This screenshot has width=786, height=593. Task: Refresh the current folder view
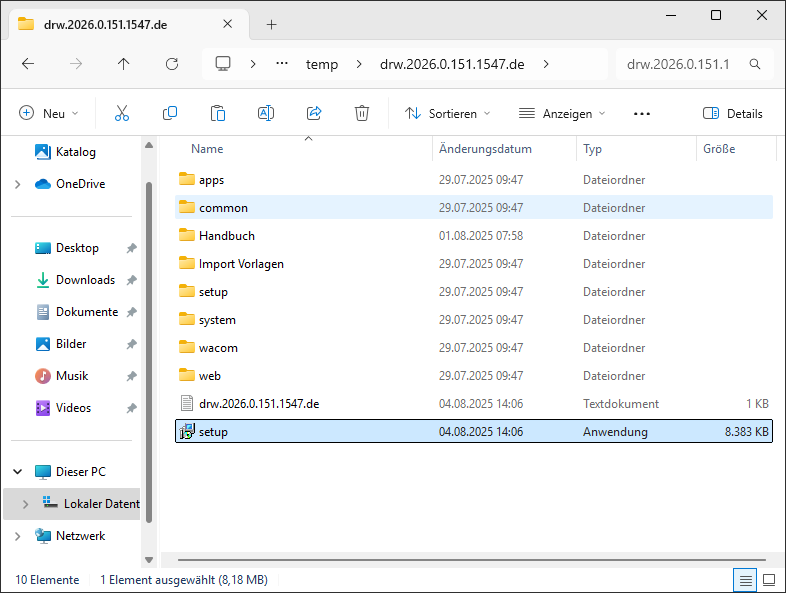[172, 64]
